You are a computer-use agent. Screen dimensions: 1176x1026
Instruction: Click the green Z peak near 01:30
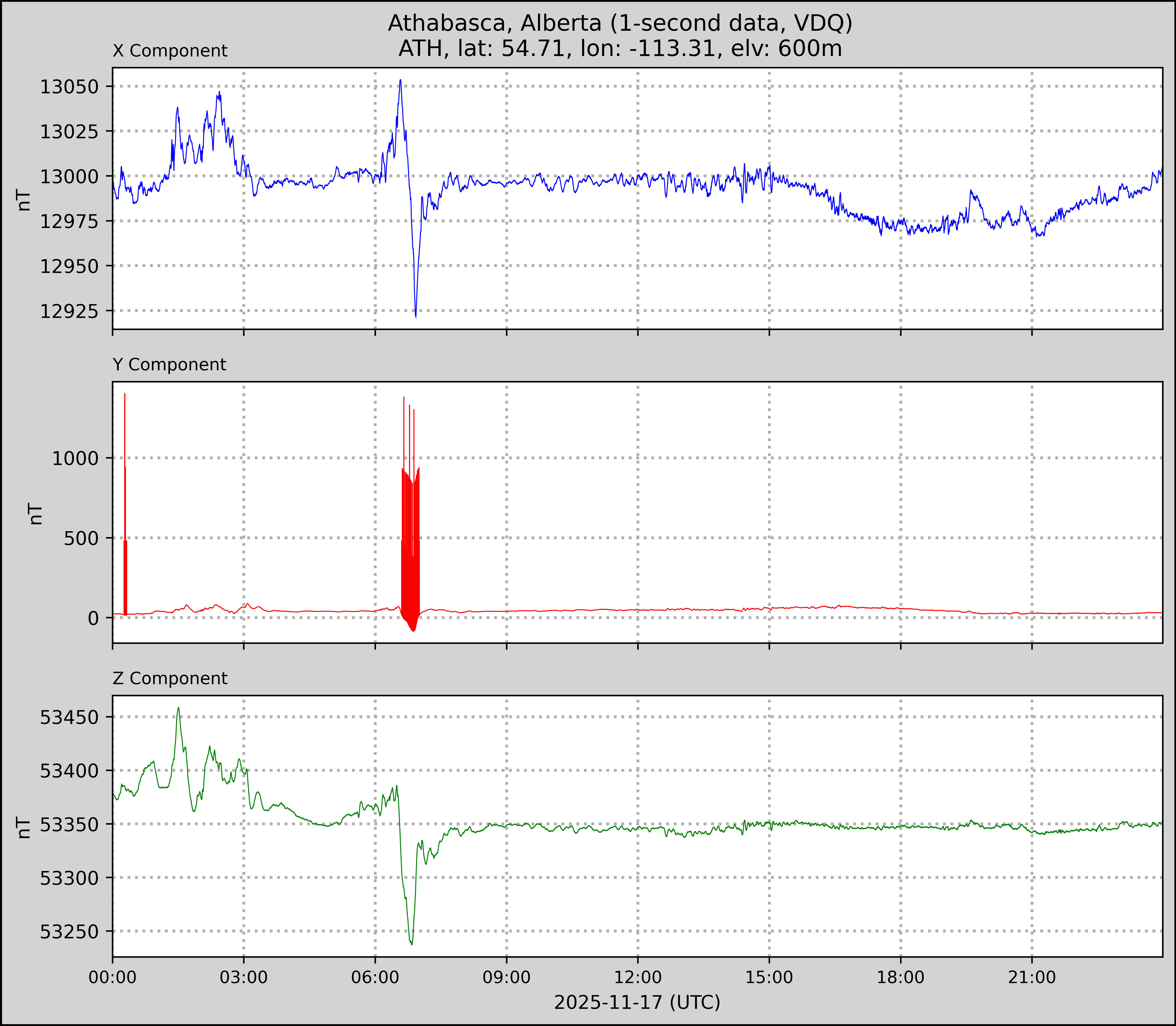pos(179,709)
